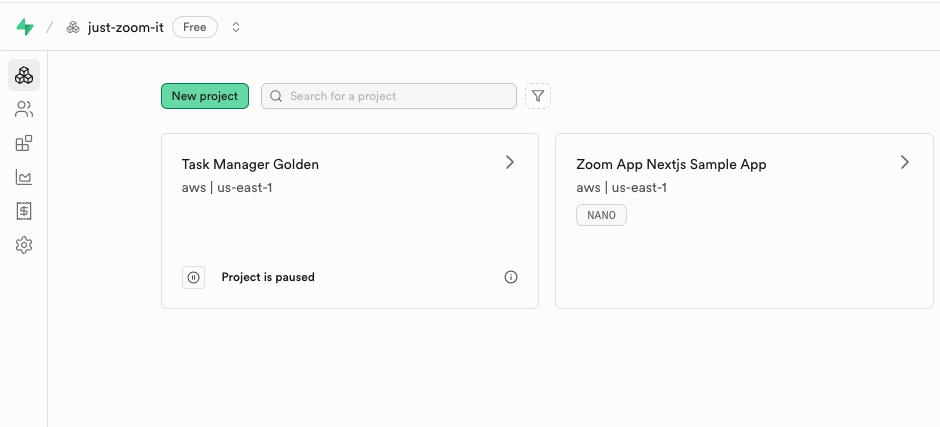The width and height of the screenshot is (940, 427).
Task: Click the filter funnel icon
Action: [538, 96]
